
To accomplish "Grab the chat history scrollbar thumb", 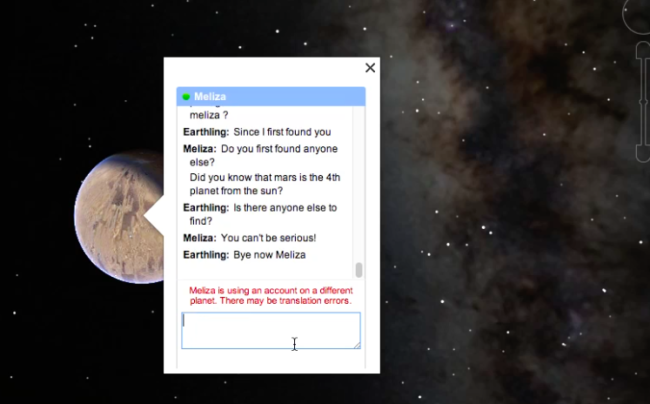I will (x=359, y=270).
